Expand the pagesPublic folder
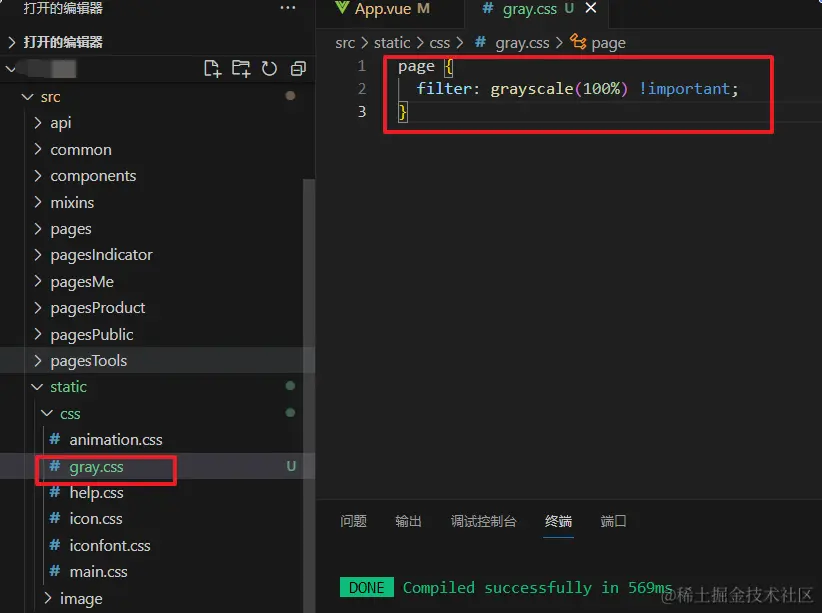 pyautogui.click(x=38, y=334)
